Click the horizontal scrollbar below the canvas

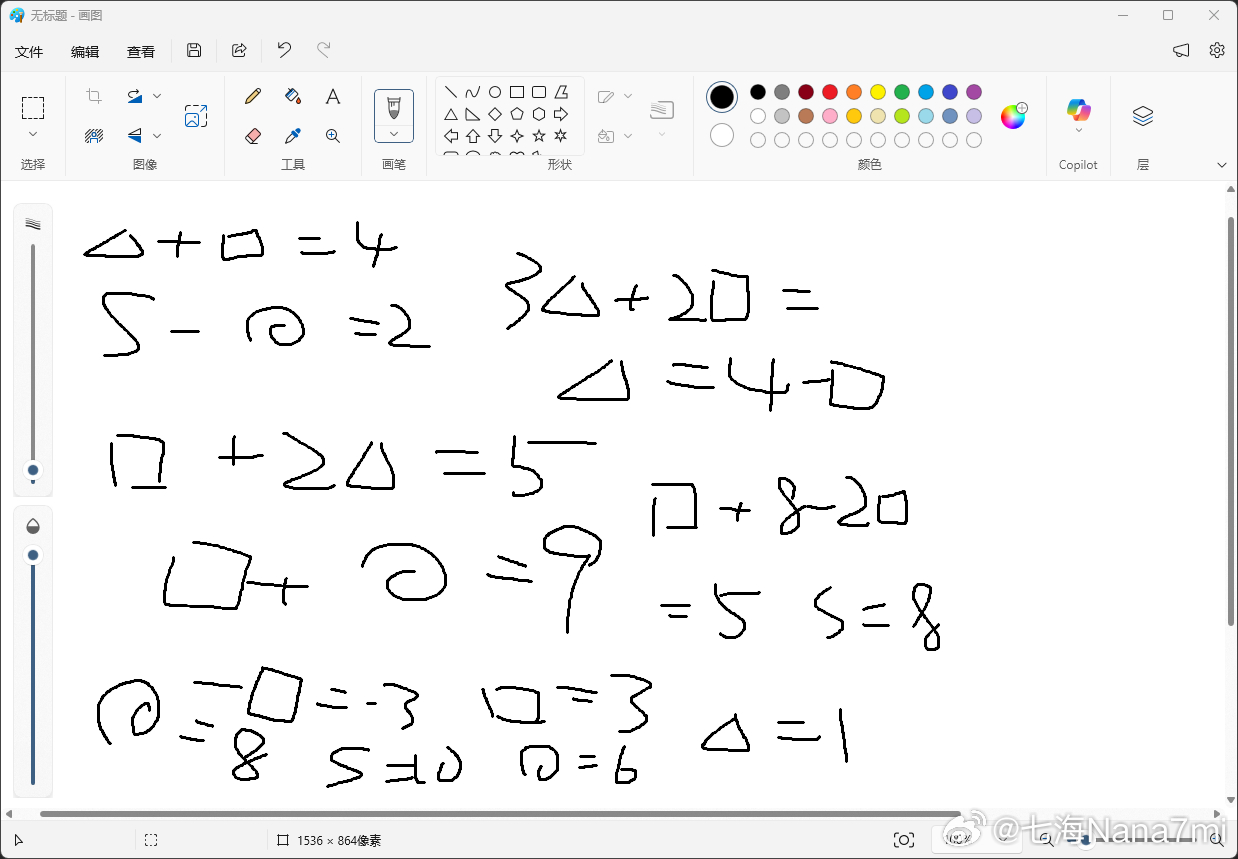pos(500,814)
